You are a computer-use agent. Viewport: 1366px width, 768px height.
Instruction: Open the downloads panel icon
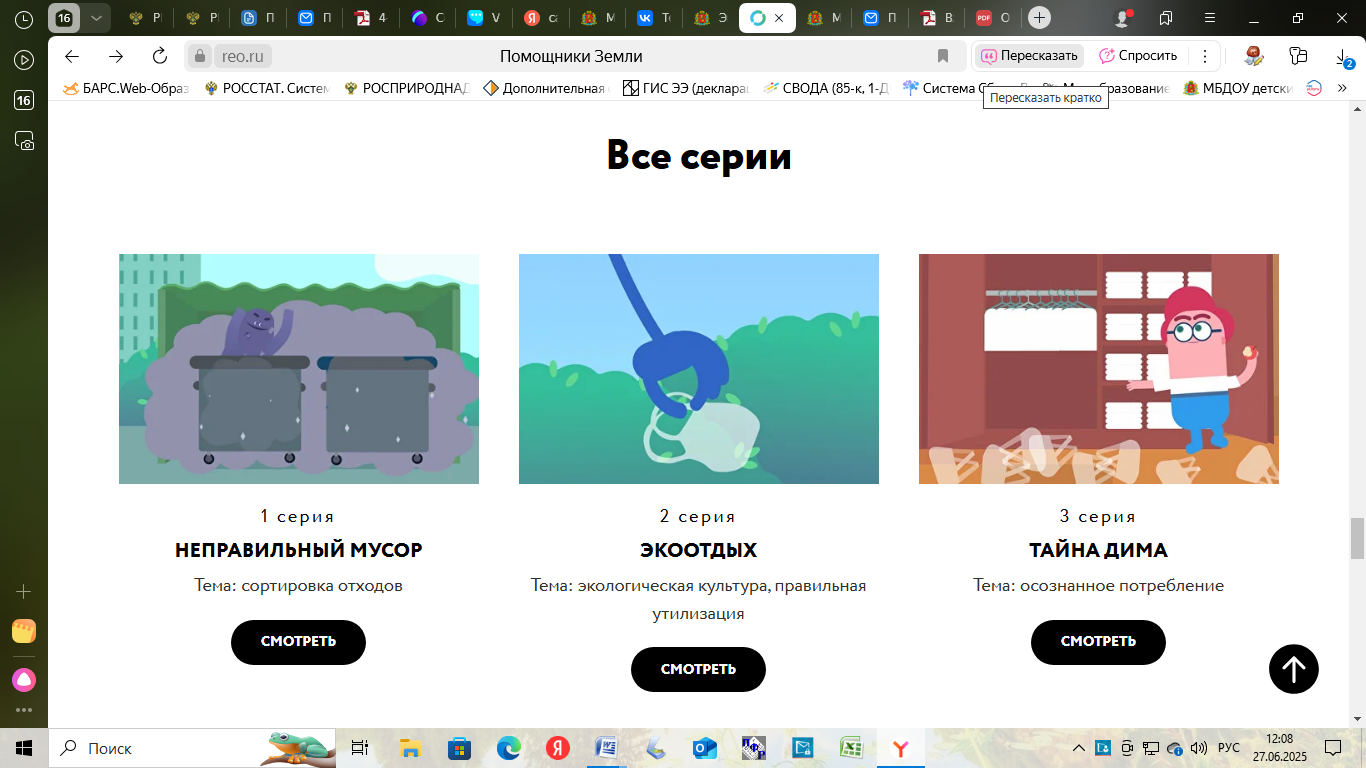click(1343, 57)
